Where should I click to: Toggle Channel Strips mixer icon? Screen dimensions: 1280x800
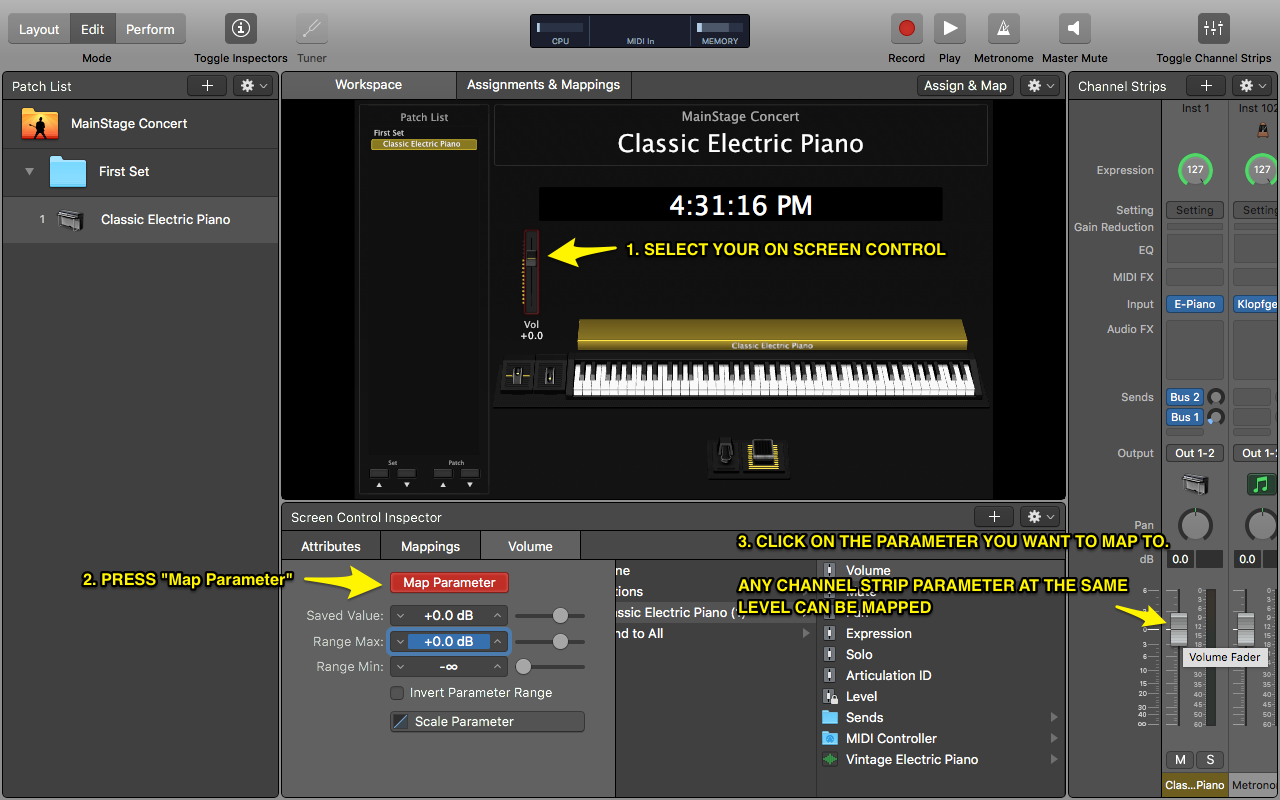click(1213, 29)
